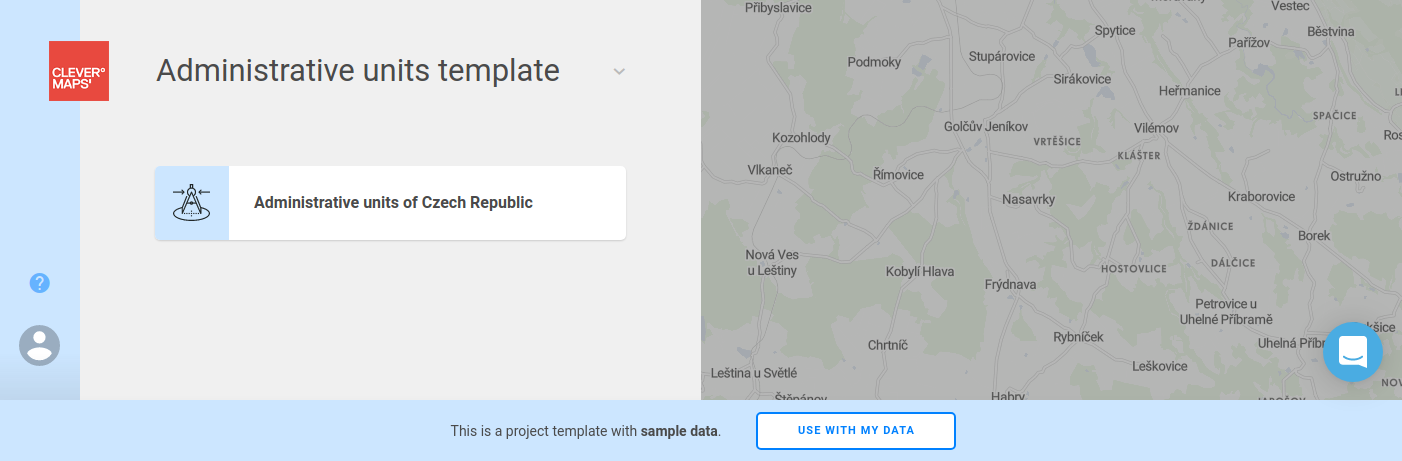Click the Vilémov place label
The image size is (1402, 461).
point(1156,128)
